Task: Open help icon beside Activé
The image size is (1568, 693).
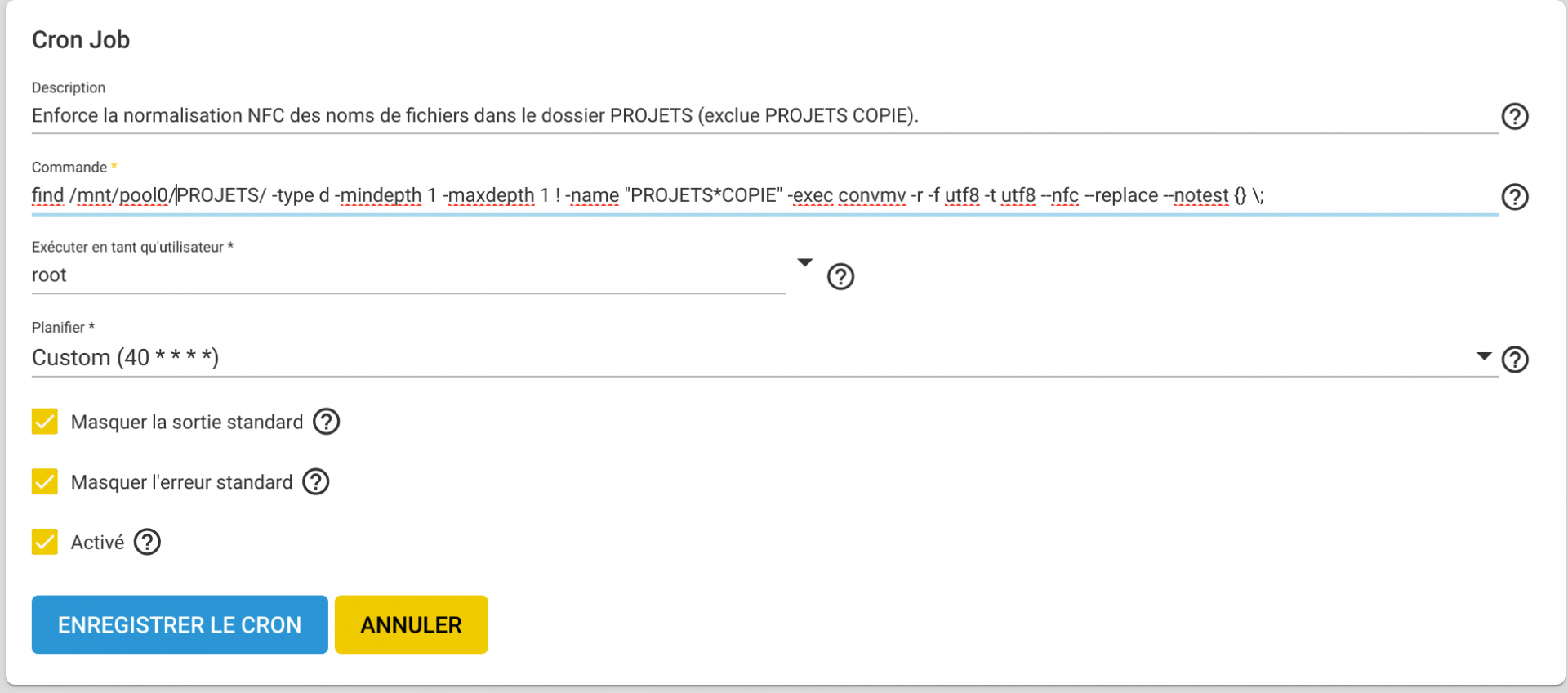Action: tap(147, 542)
